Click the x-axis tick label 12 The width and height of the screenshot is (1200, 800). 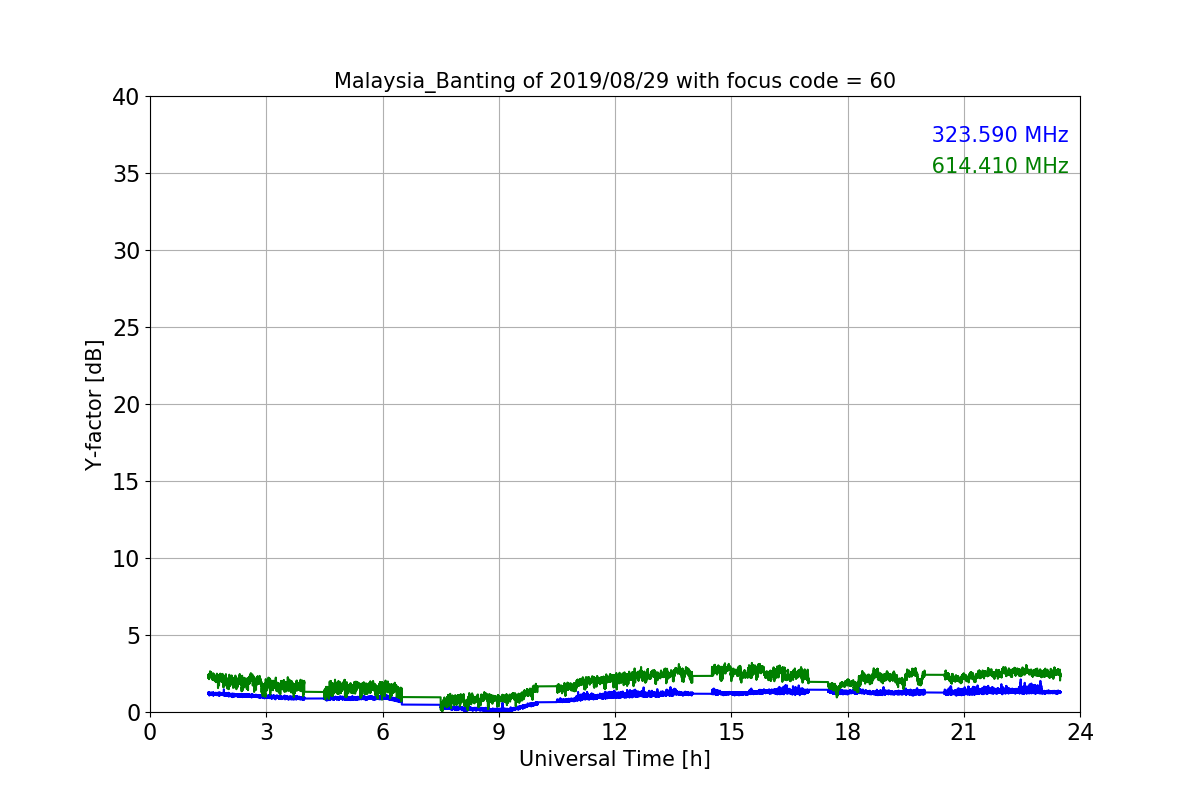(615, 732)
